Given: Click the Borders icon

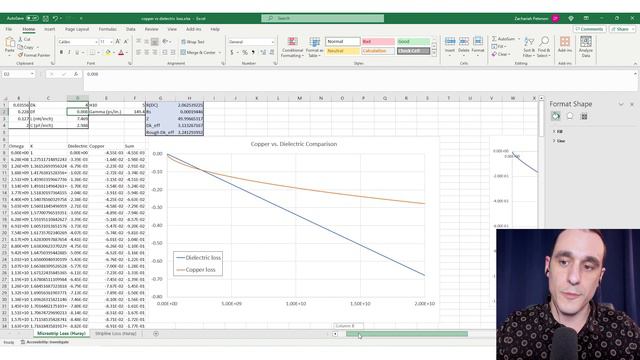Looking at the screenshot, I should coord(93,52).
